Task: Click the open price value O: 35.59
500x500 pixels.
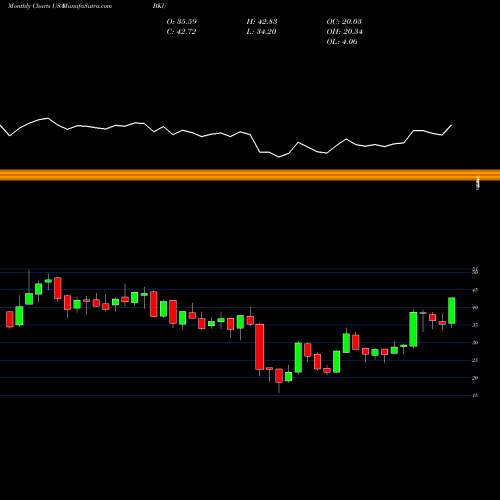Action: (x=182, y=22)
